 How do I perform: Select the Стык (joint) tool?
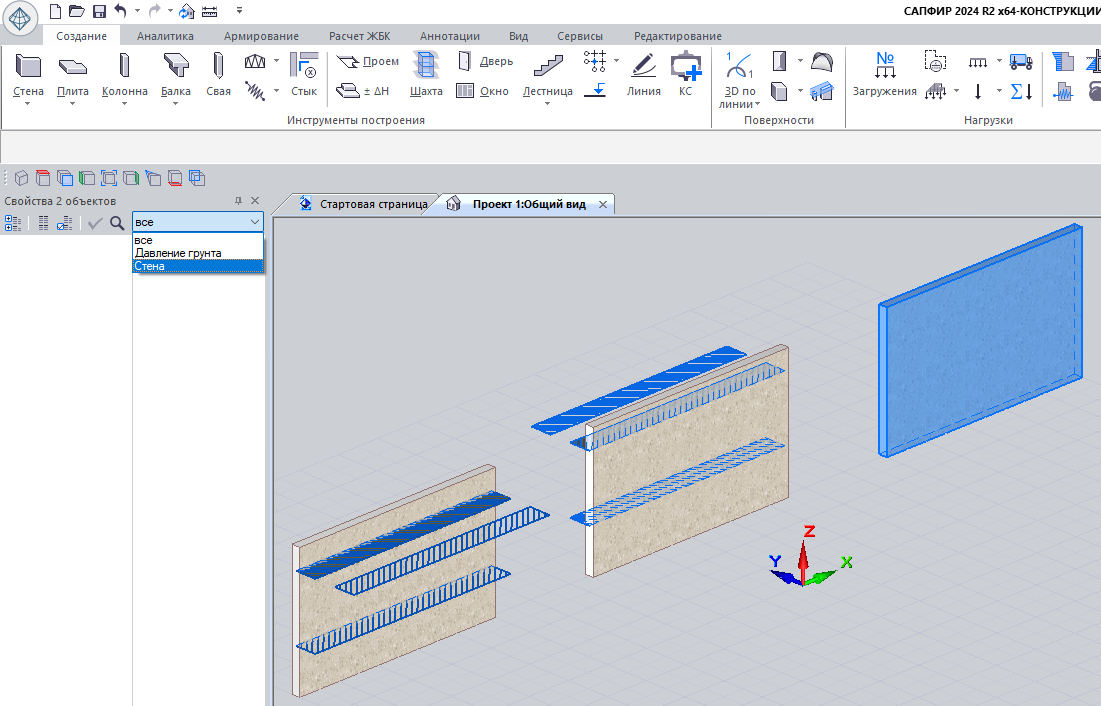pyautogui.click(x=303, y=76)
